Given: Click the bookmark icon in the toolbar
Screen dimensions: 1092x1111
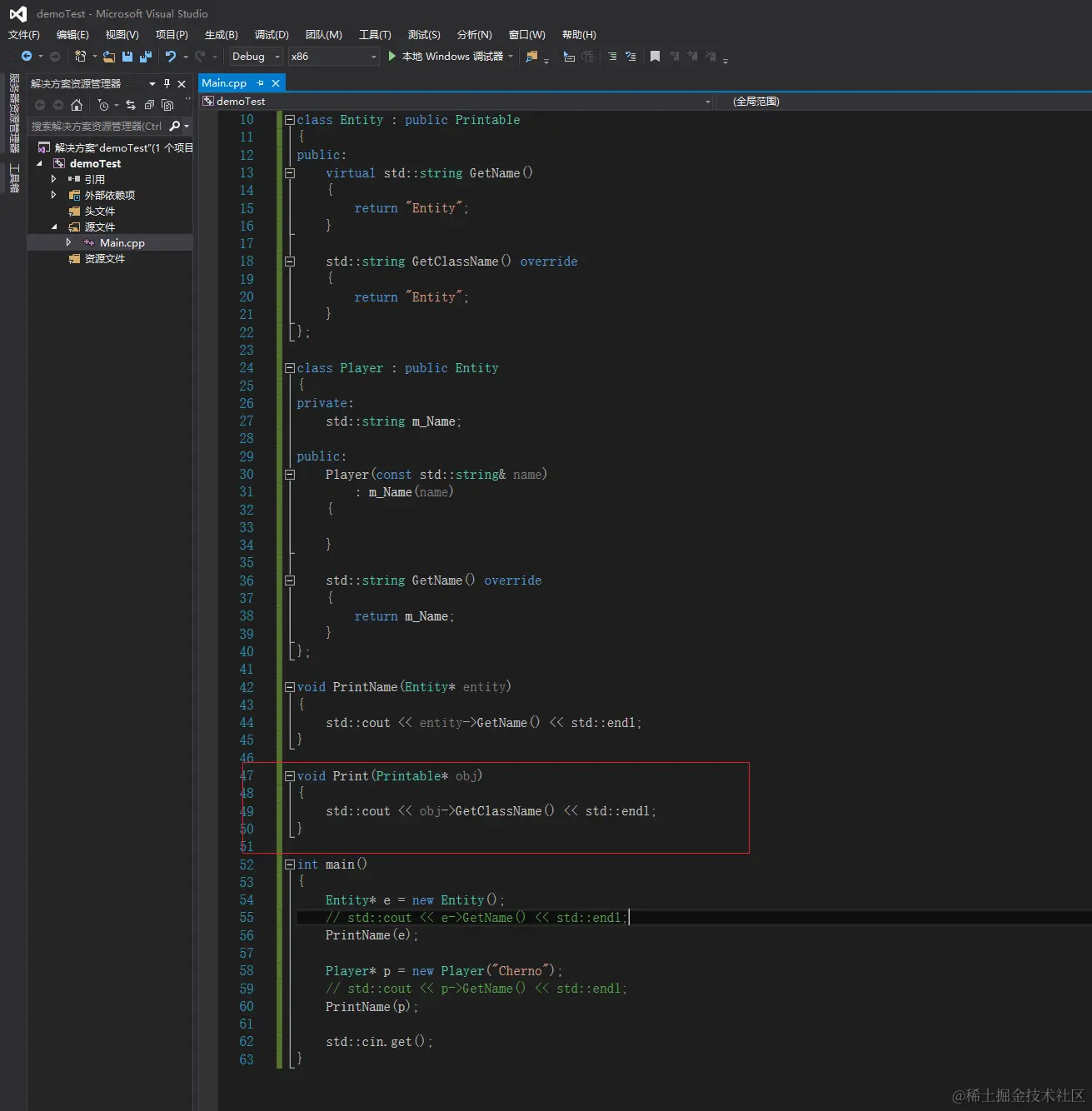Looking at the screenshot, I should (655, 57).
